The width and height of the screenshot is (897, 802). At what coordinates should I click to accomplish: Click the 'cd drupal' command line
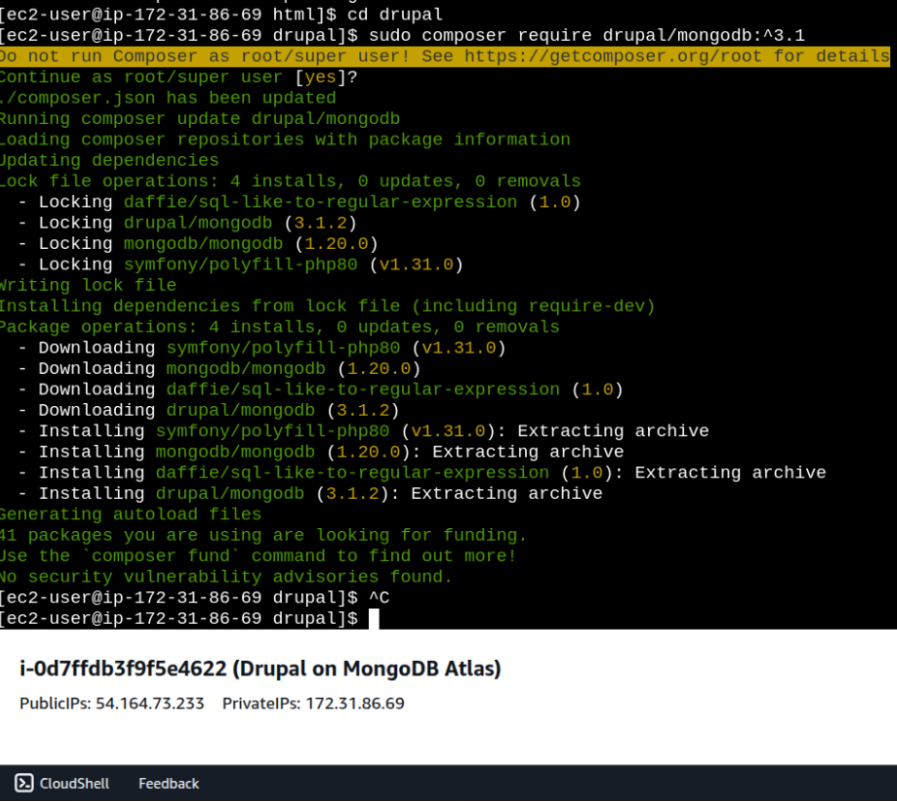395,14
